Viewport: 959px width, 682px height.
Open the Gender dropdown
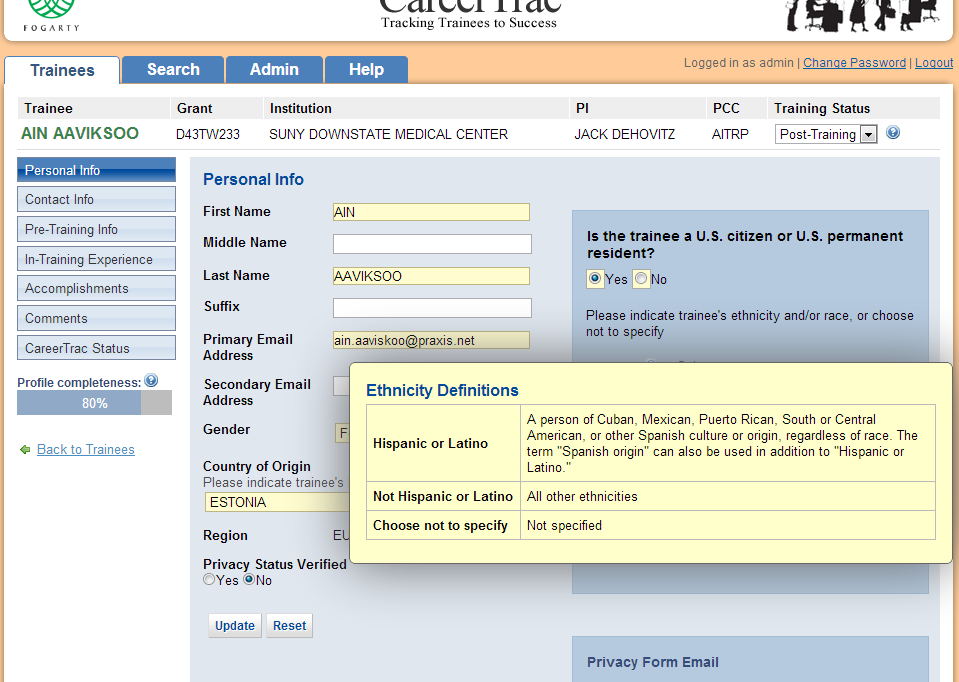(342, 433)
